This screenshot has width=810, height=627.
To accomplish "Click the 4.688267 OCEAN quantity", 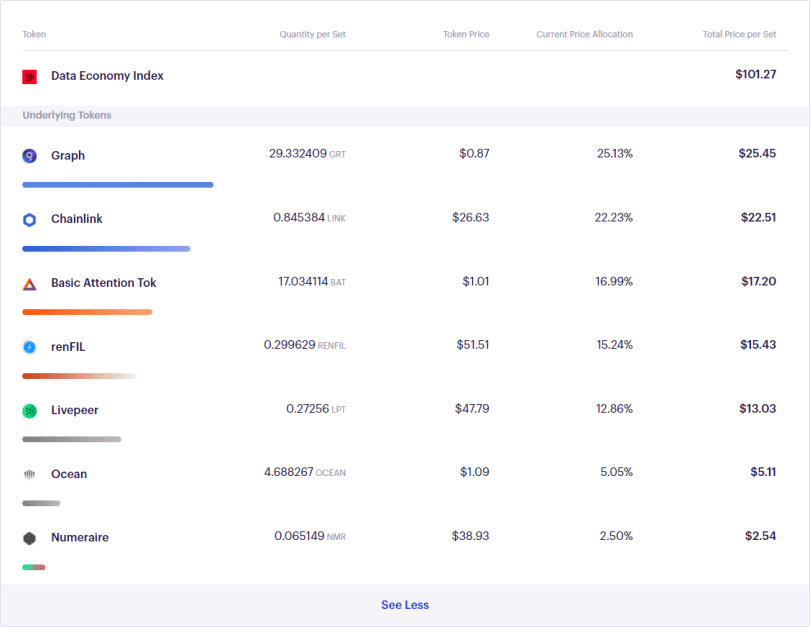I will (x=305, y=472).
